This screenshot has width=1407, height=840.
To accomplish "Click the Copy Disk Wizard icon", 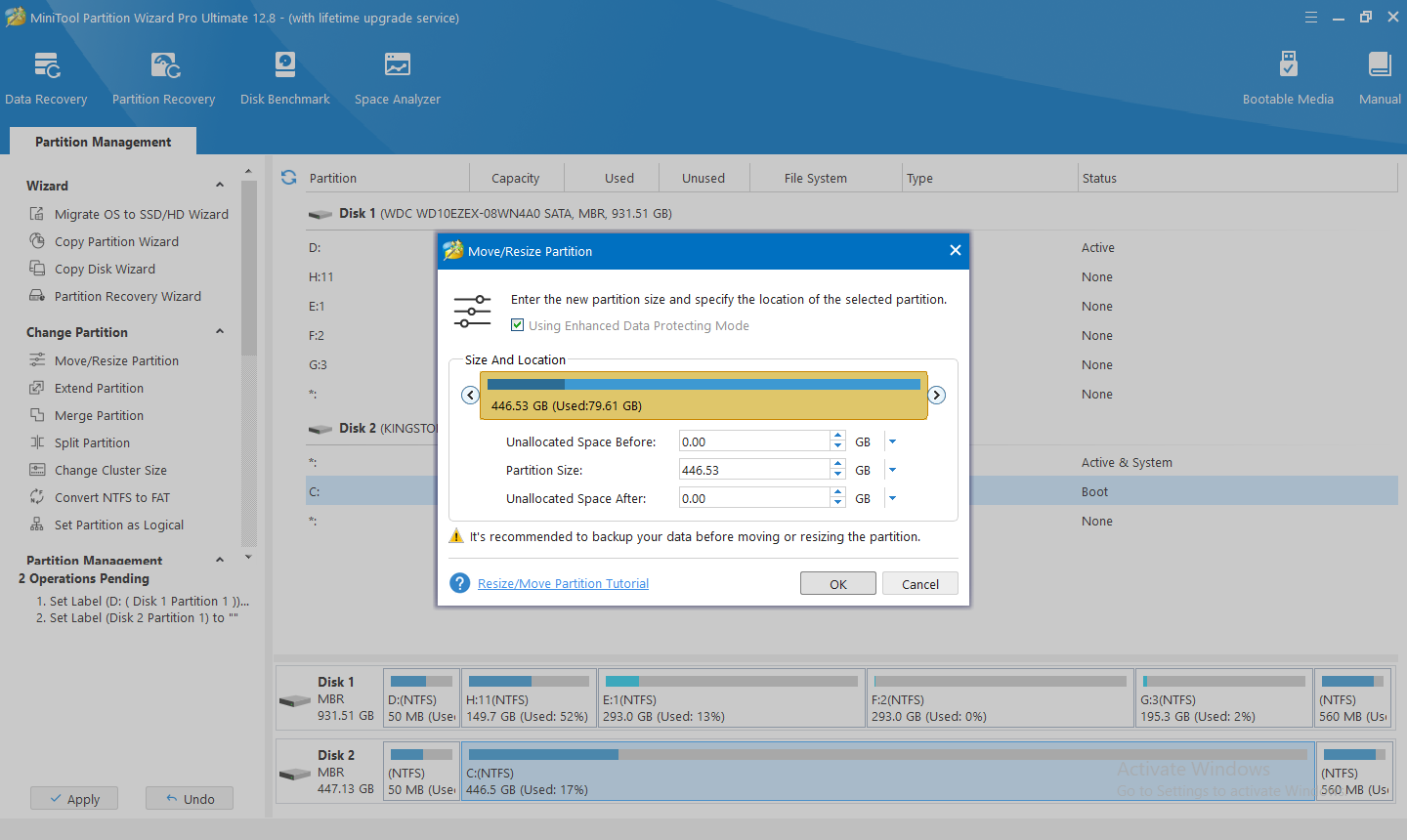I will 37,269.
